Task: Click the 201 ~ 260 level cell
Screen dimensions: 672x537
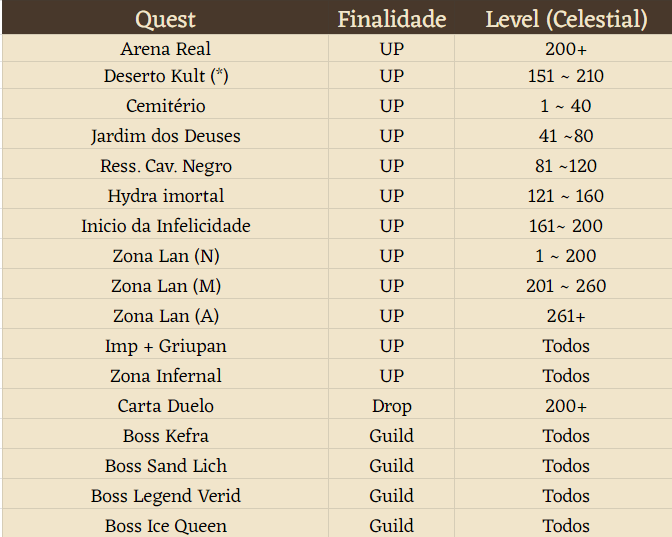Action: tap(566, 284)
